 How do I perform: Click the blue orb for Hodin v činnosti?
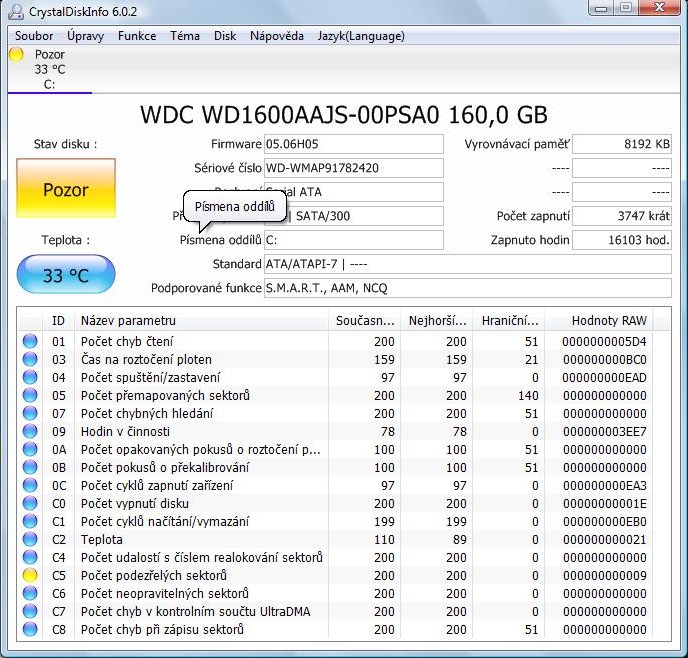click(x=30, y=432)
